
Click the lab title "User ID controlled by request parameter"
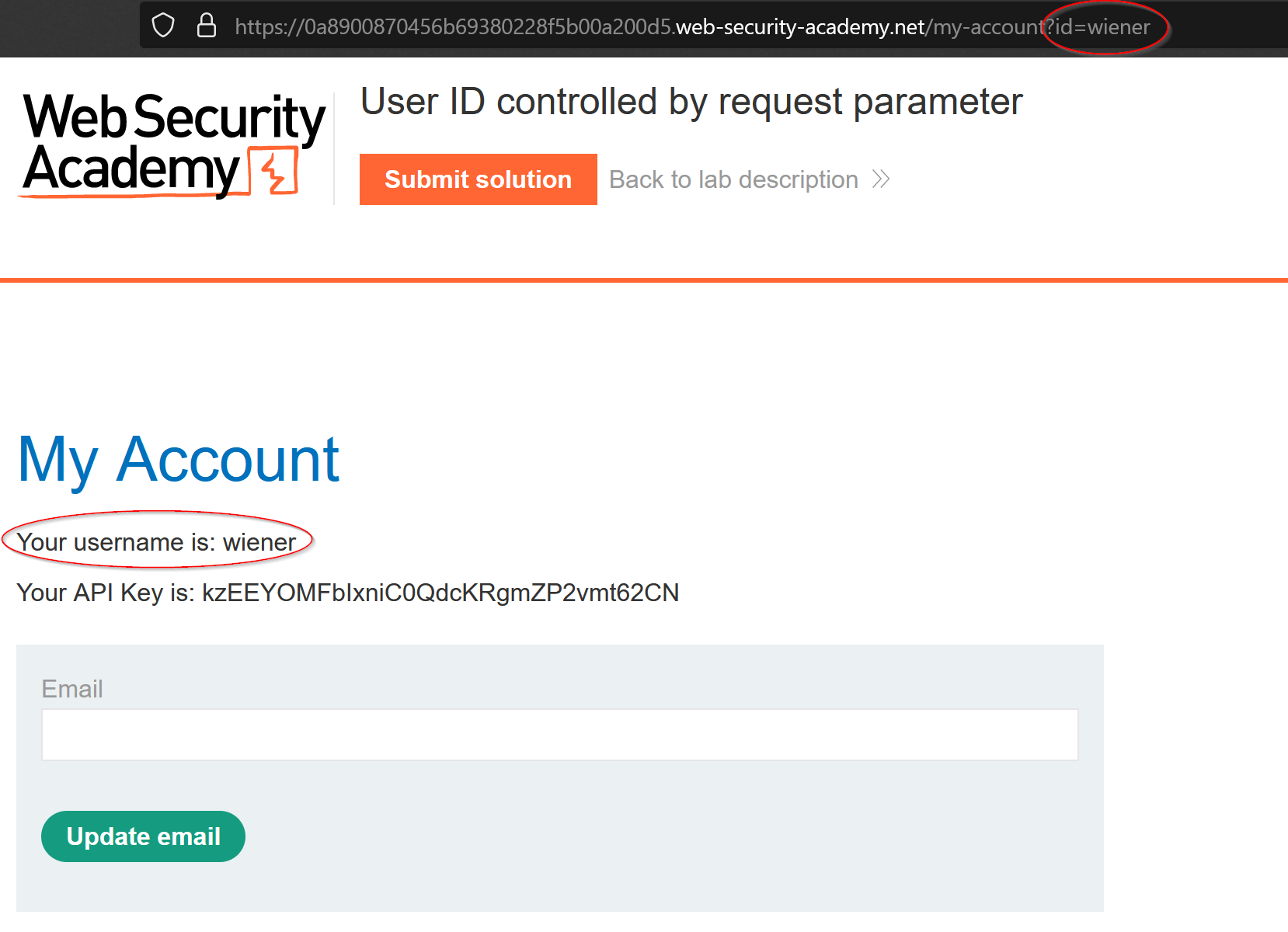pos(691,102)
